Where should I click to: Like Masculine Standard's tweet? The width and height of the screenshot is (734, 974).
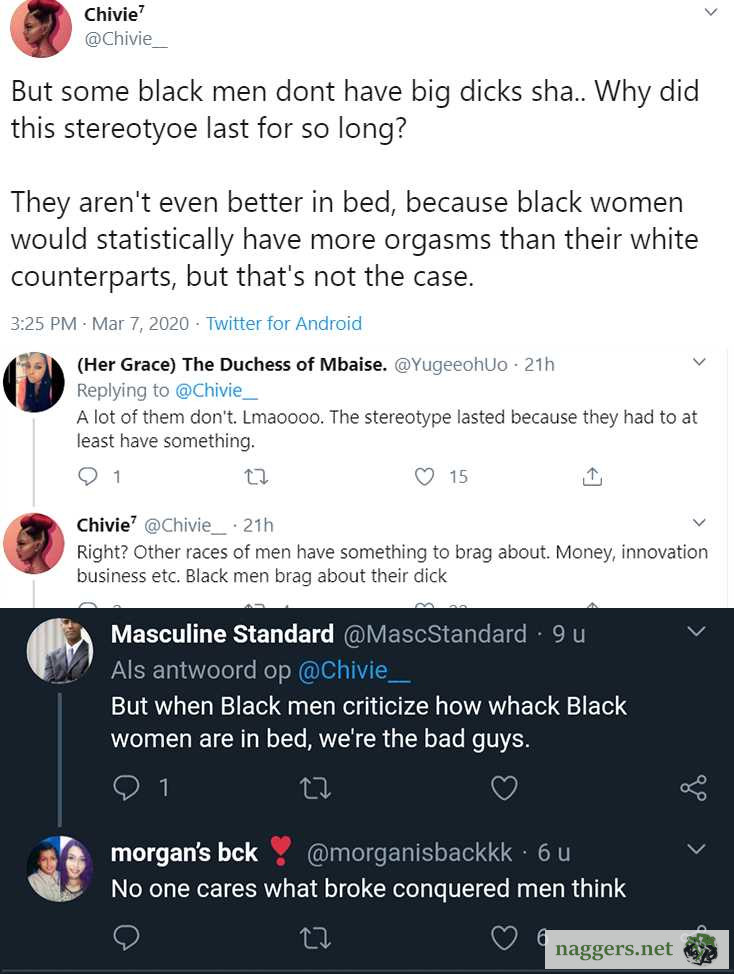(x=504, y=788)
